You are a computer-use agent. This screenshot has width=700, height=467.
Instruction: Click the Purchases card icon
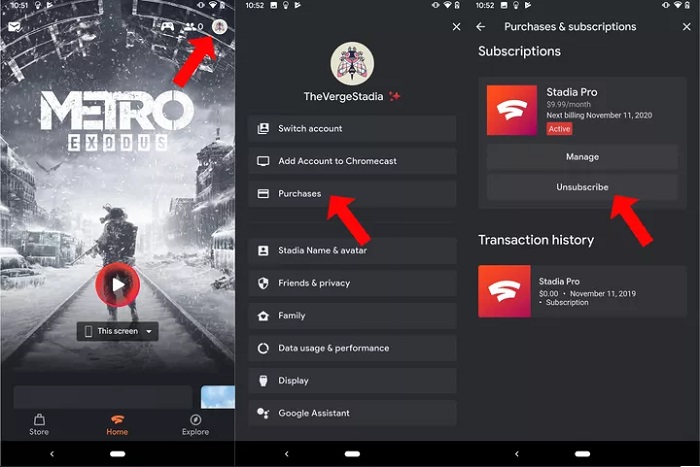coord(263,194)
